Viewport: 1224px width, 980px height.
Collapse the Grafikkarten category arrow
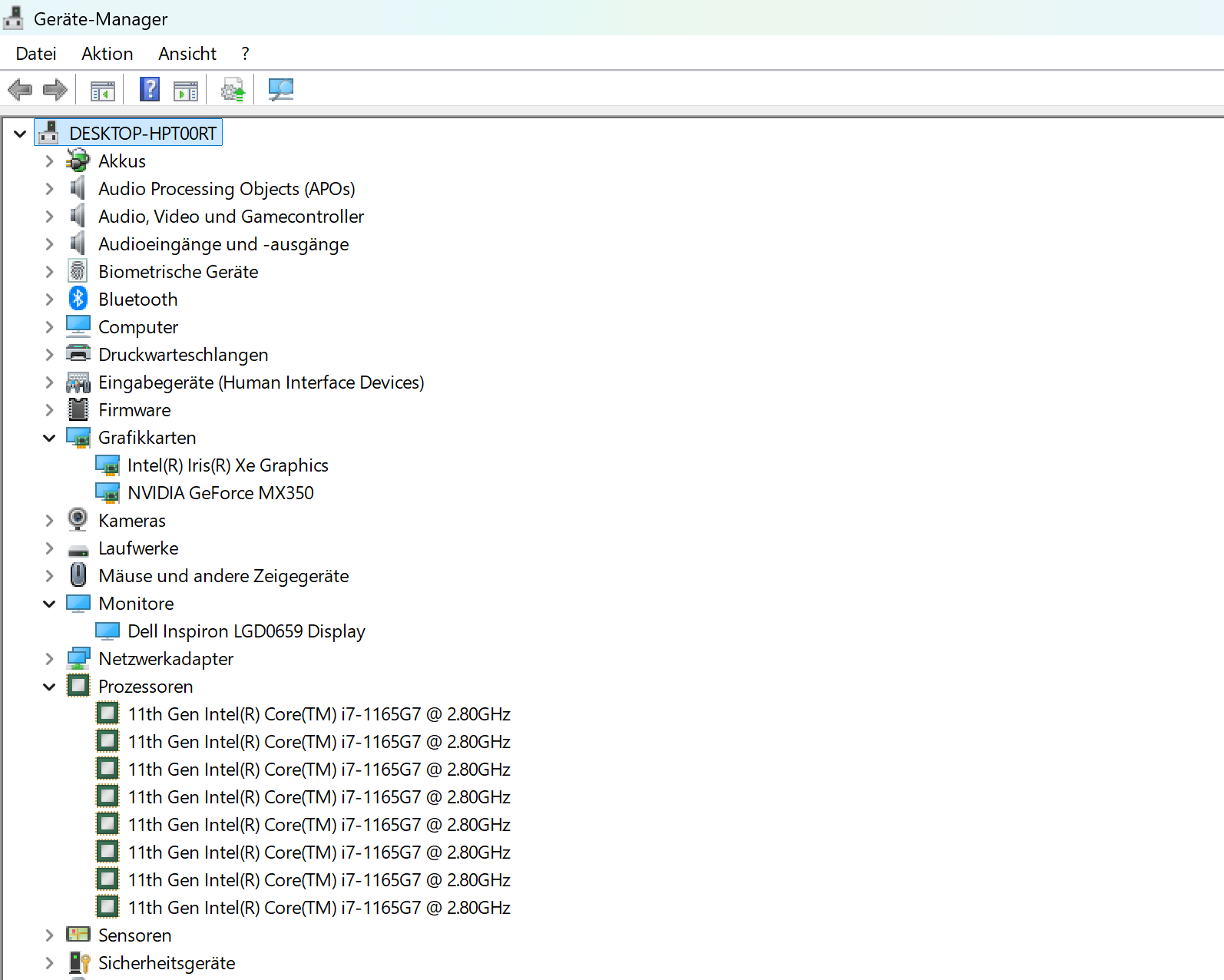(x=49, y=438)
